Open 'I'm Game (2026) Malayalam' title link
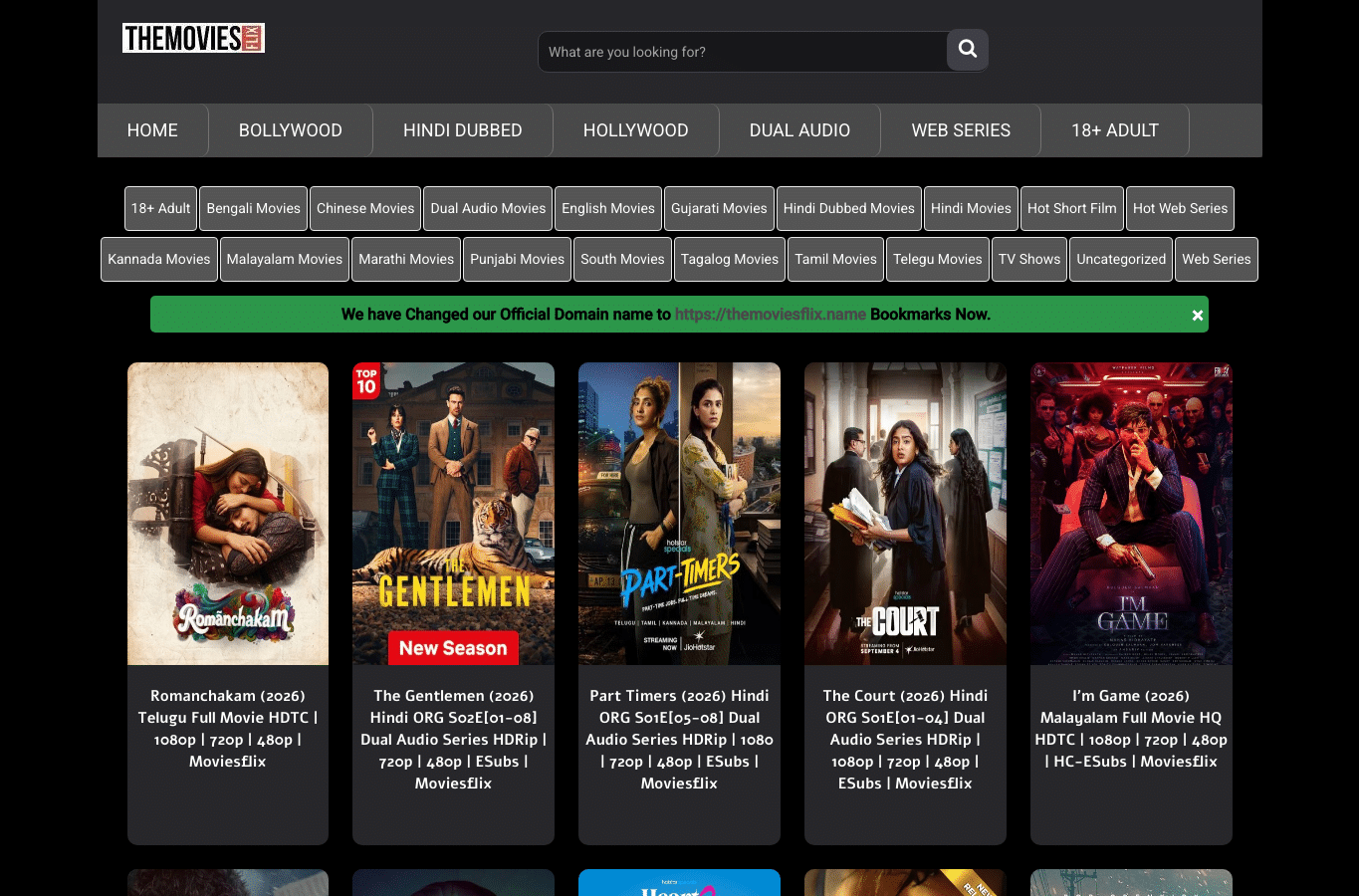Screen dimensions: 1359x896 pos(1131,729)
